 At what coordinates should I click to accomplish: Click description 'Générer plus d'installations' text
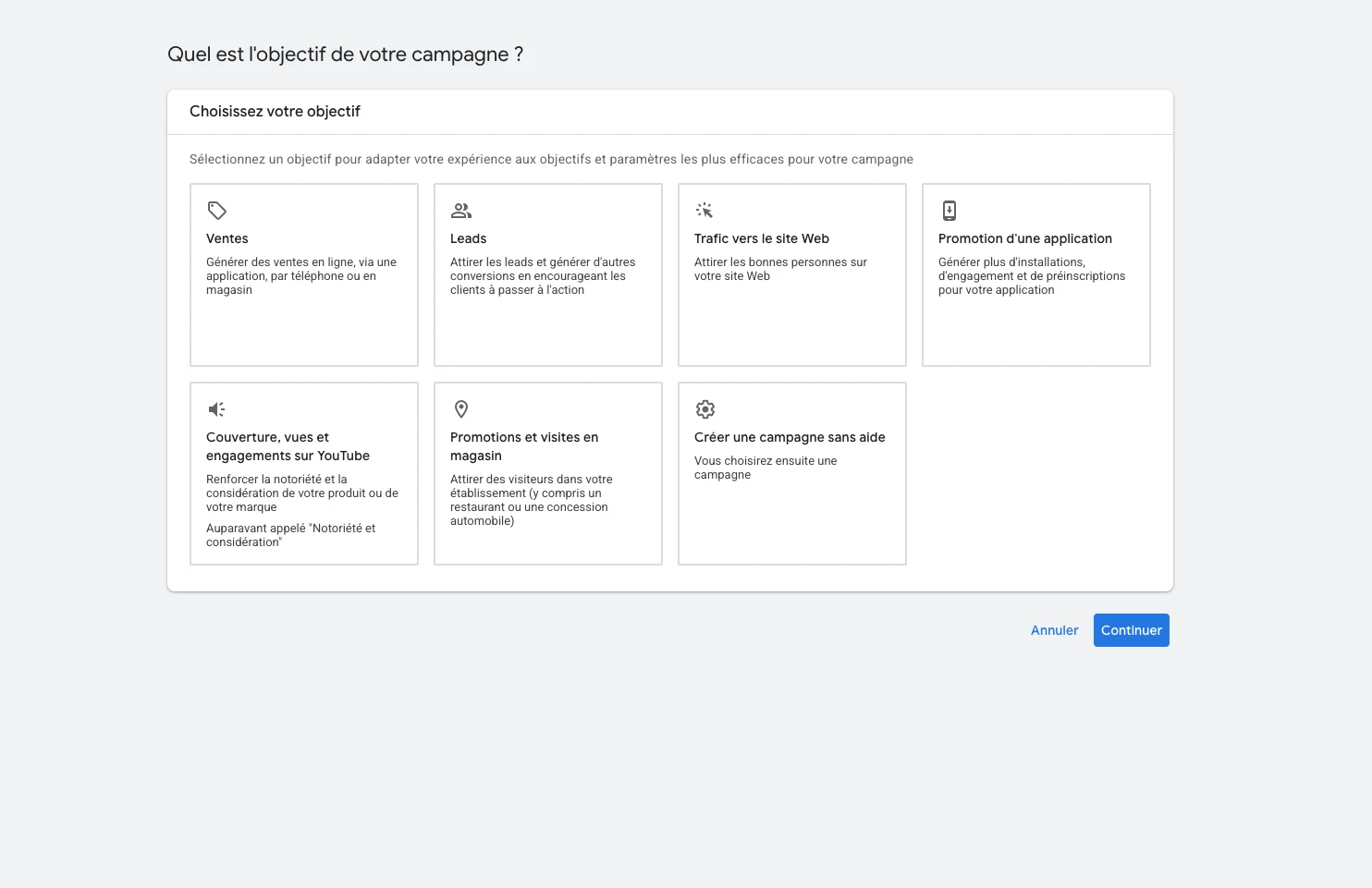coord(1032,276)
